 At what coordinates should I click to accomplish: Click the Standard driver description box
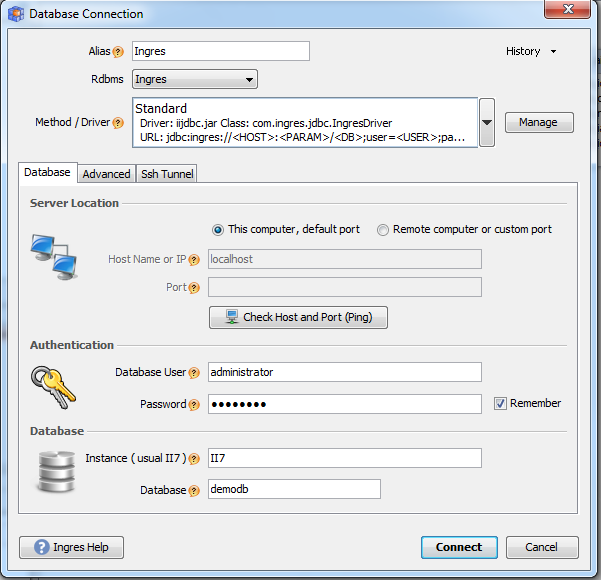pyautogui.click(x=305, y=122)
